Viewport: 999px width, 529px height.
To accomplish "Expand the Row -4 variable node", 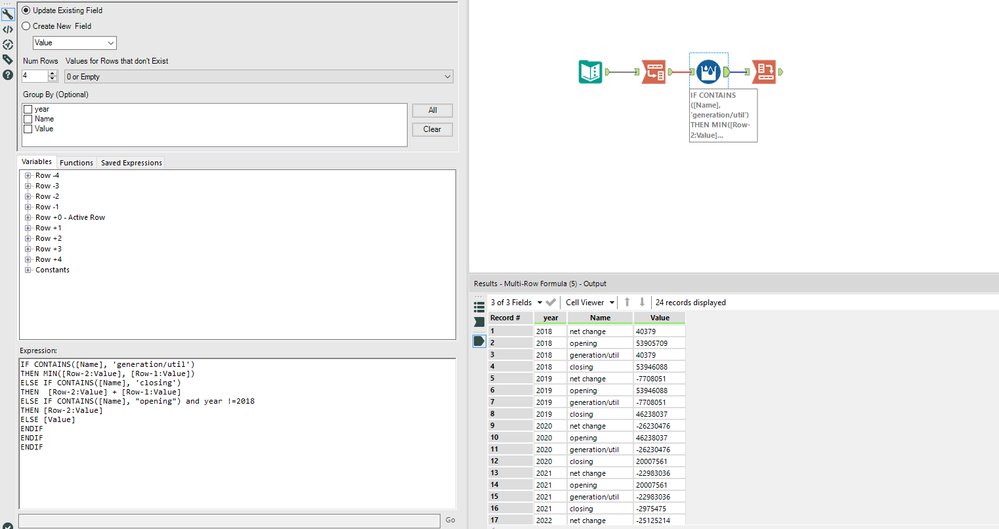I will pos(28,175).
